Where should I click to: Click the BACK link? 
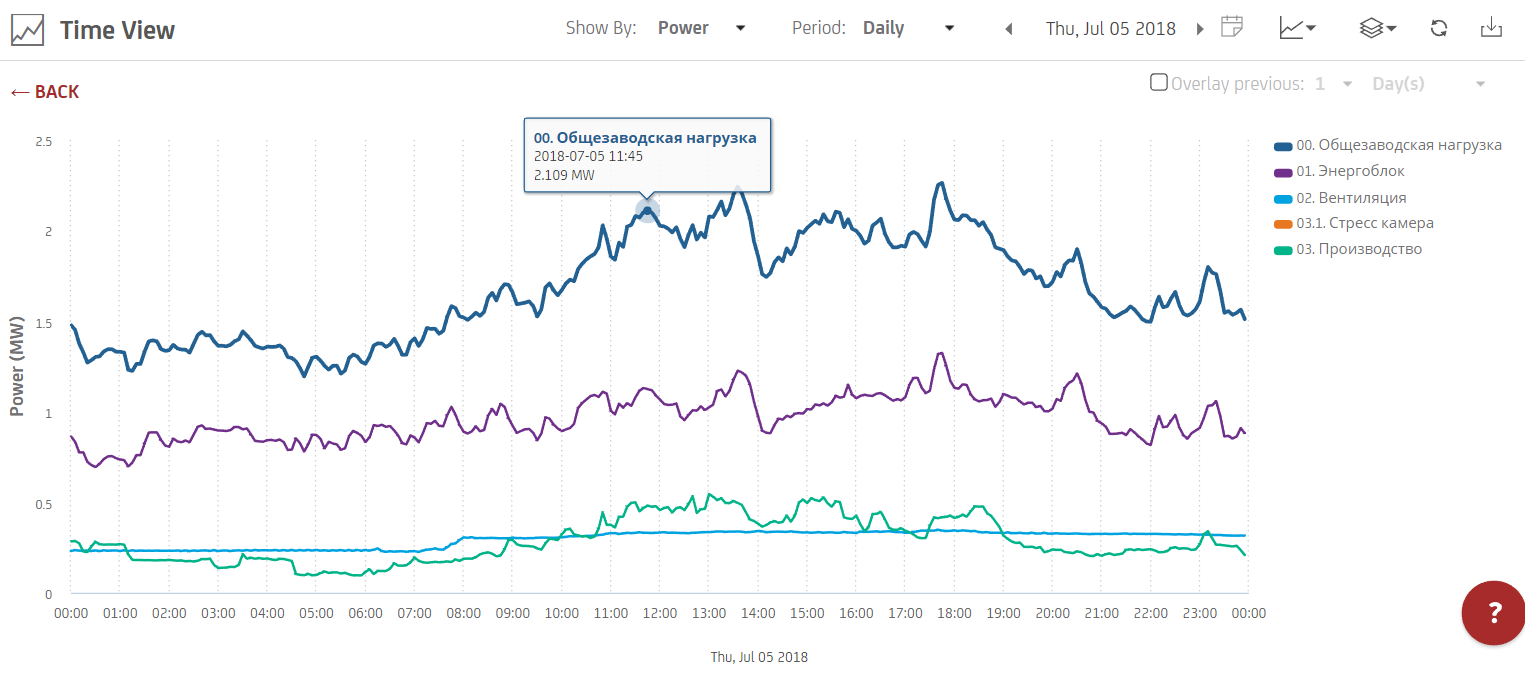click(44, 92)
